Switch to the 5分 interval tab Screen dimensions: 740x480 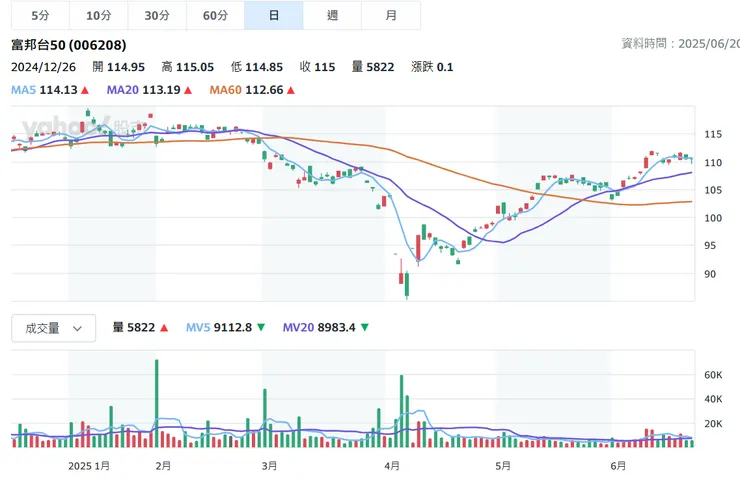[x=40, y=15]
